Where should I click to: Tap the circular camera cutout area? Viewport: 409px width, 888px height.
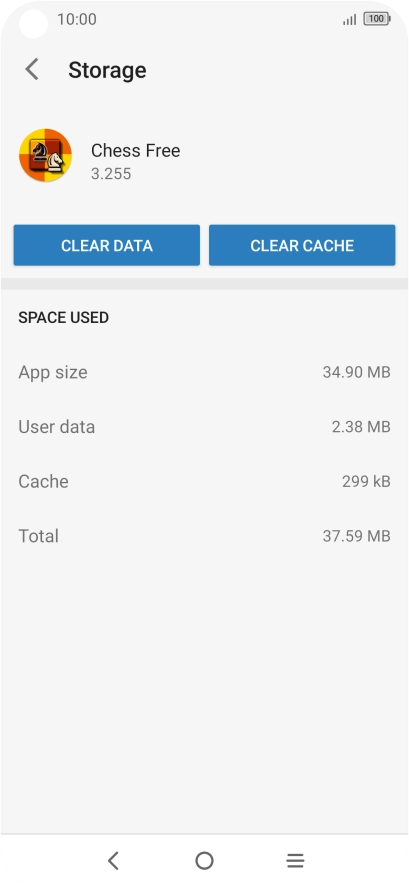point(33,24)
